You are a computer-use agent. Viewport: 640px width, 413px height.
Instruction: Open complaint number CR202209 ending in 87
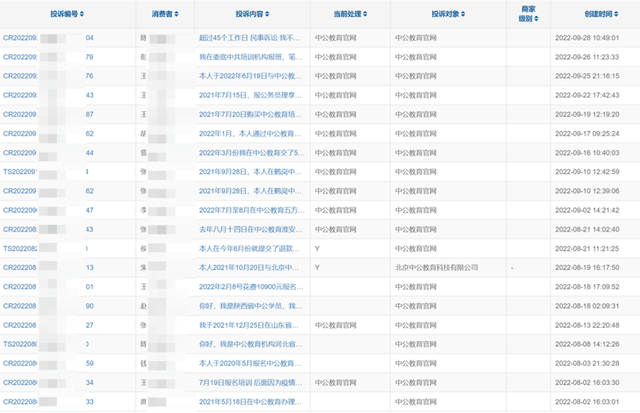[x=48, y=115]
